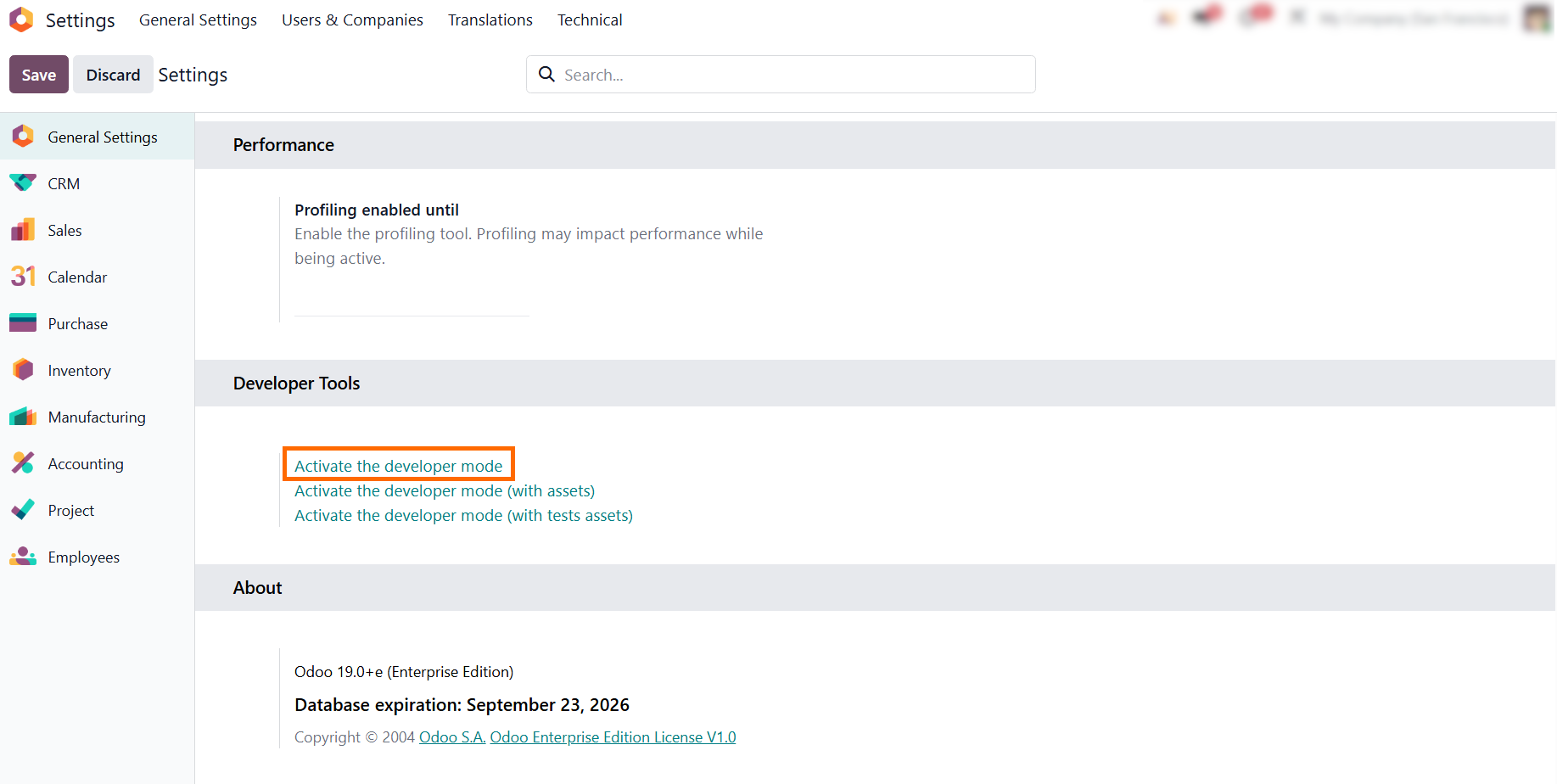
Task: Open Sales settings from sidebar icon
Action: [x=23, y=230]
